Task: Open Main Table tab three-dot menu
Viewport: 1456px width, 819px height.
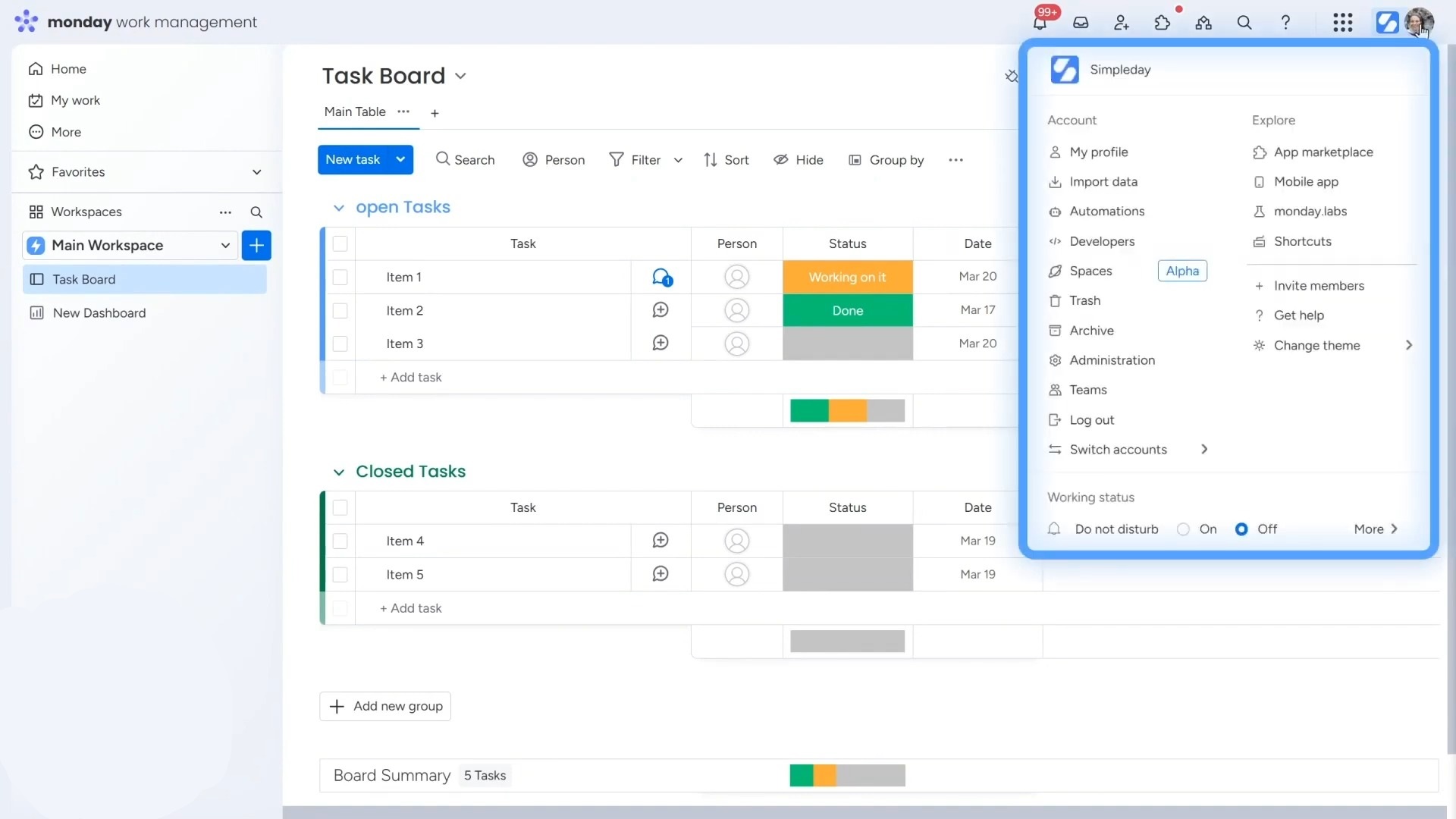Action: tap(403, 111)
